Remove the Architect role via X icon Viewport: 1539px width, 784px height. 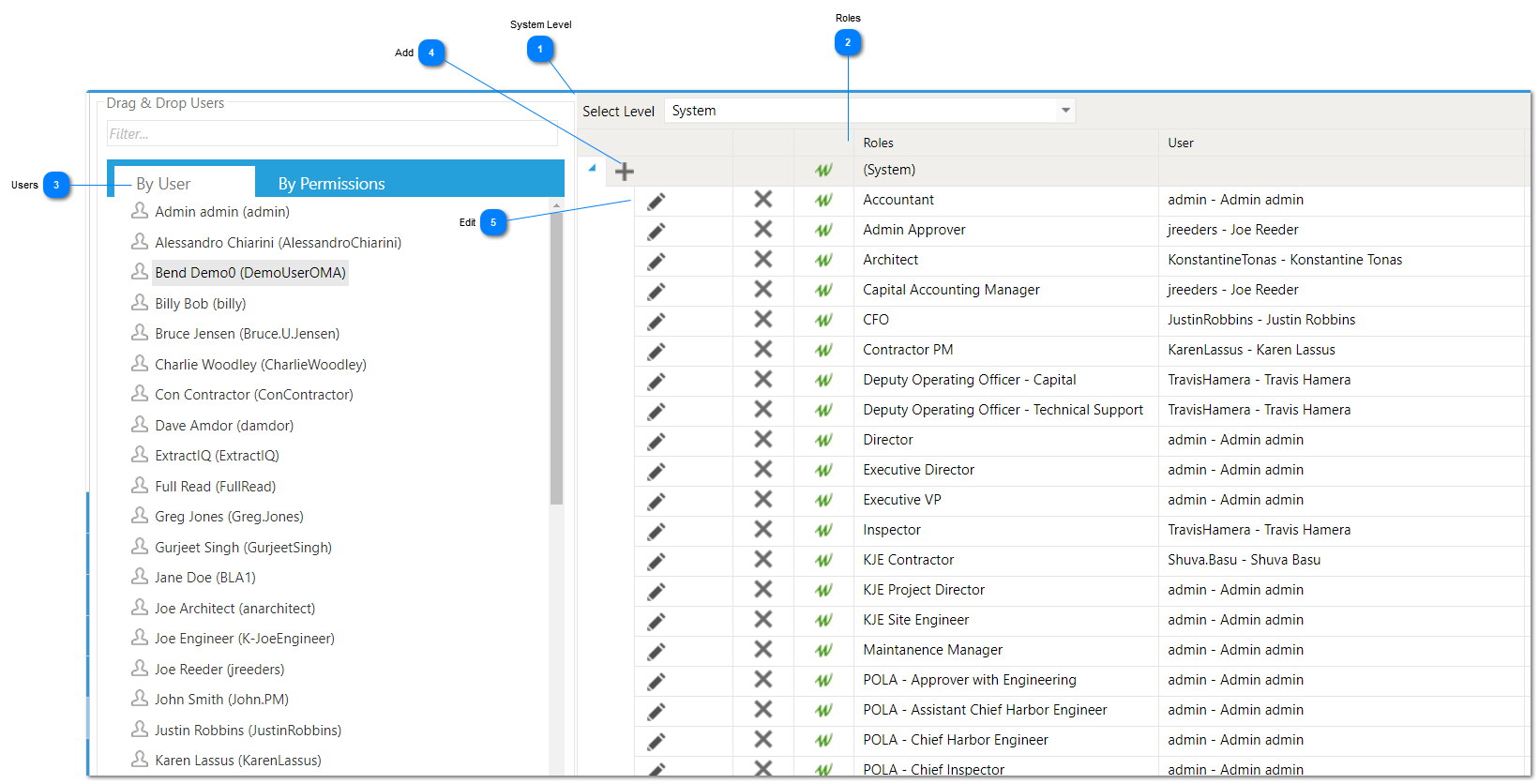(763, 259)
